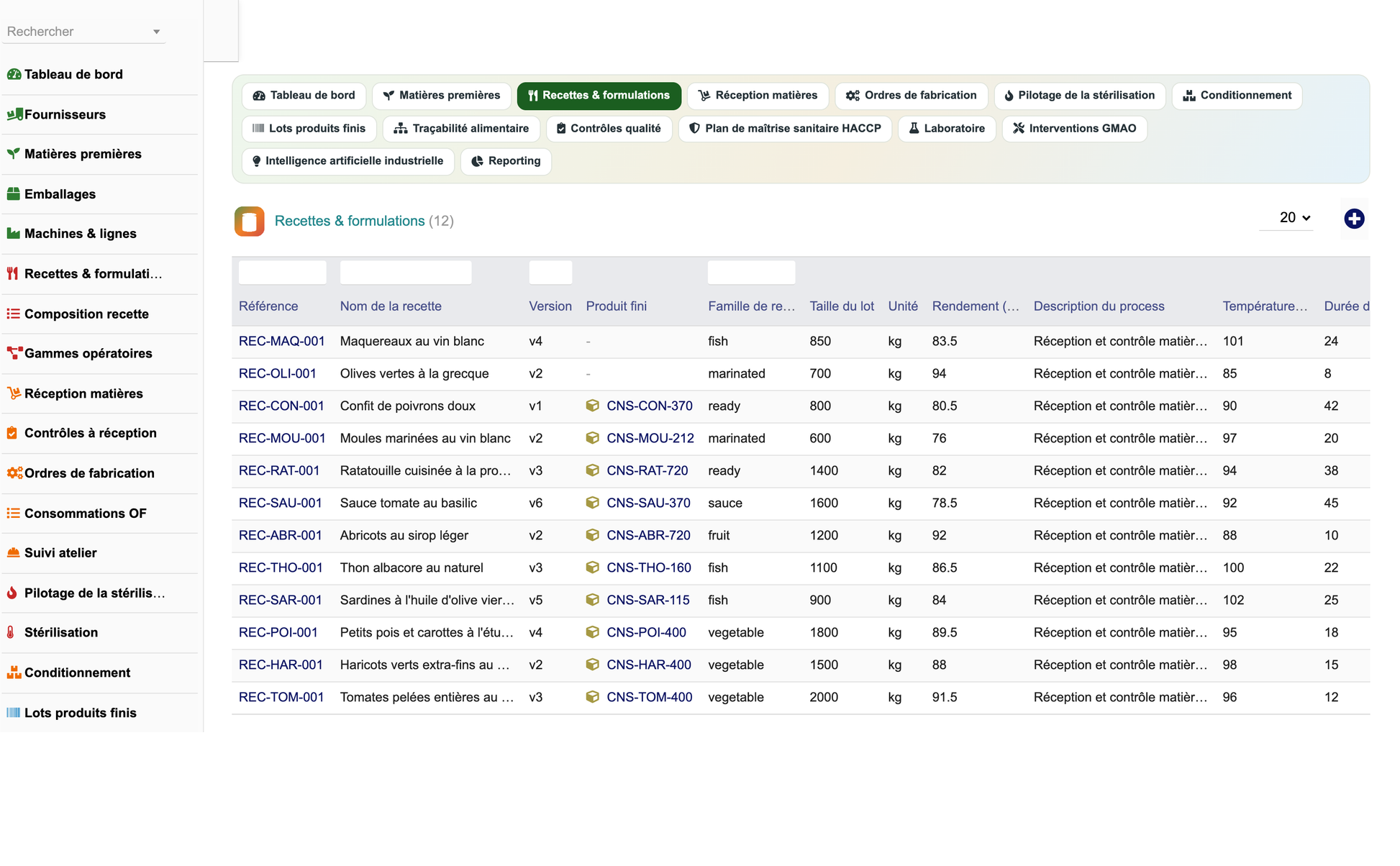The width and height of the screenshot is (1400, 866).
Task: Switch to the top Réception matières tab
Action: (x=758, y=96)
